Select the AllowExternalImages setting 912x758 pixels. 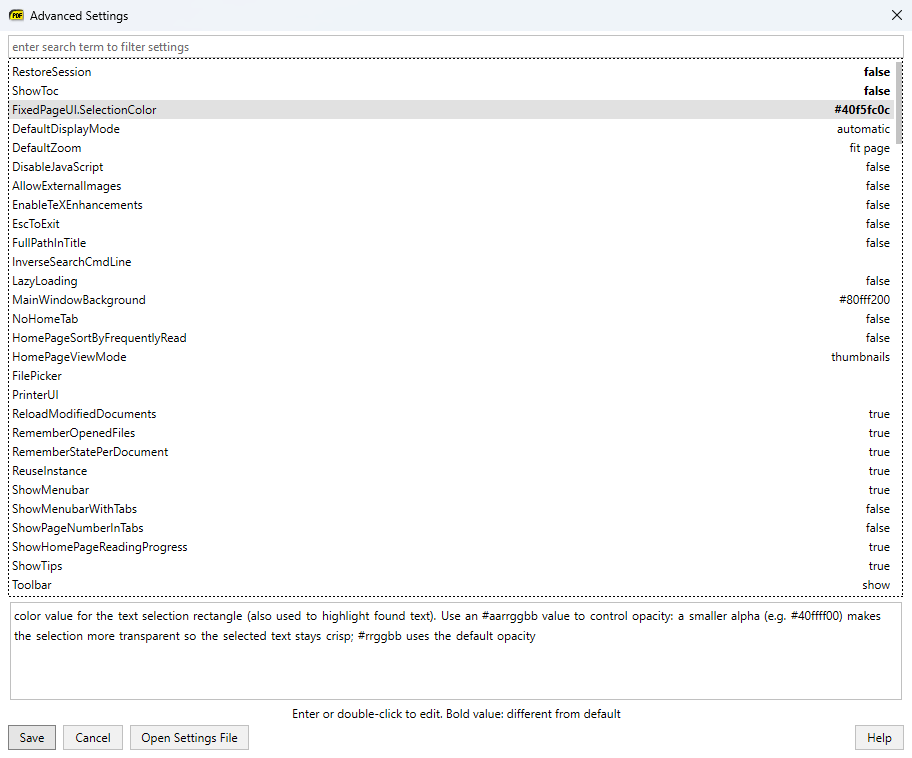click(x=451, y=186)
